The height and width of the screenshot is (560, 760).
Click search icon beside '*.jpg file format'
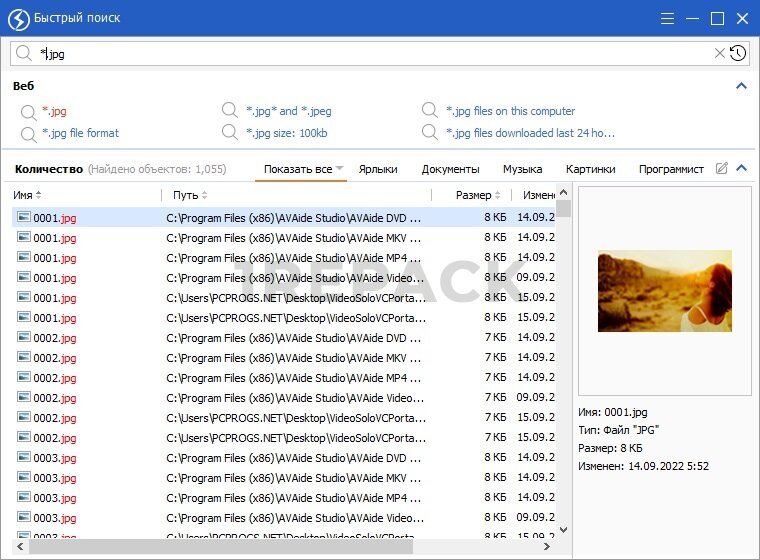point(28,133)
